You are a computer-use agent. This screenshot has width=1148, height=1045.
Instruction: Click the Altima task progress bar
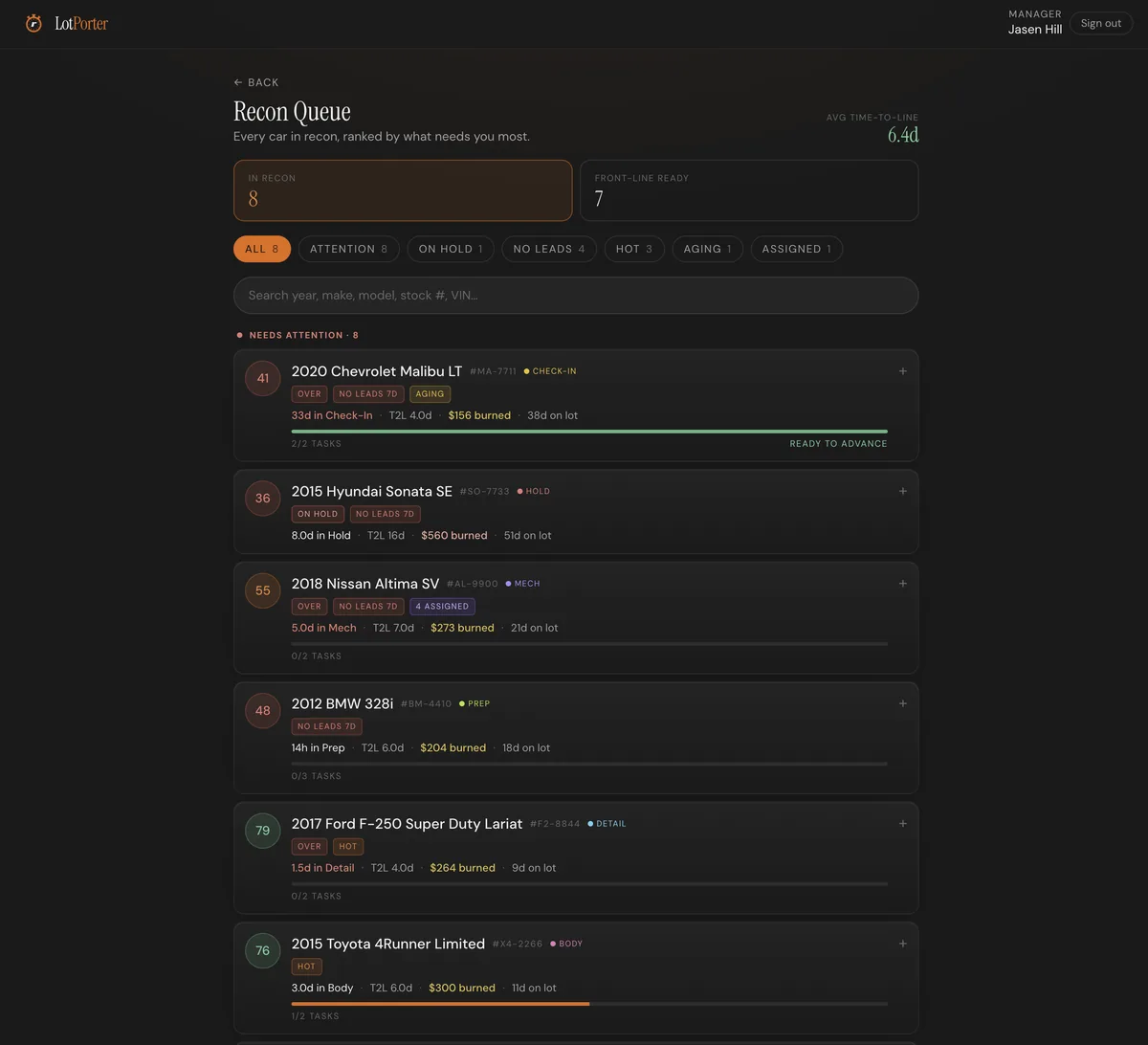(589, 644)
